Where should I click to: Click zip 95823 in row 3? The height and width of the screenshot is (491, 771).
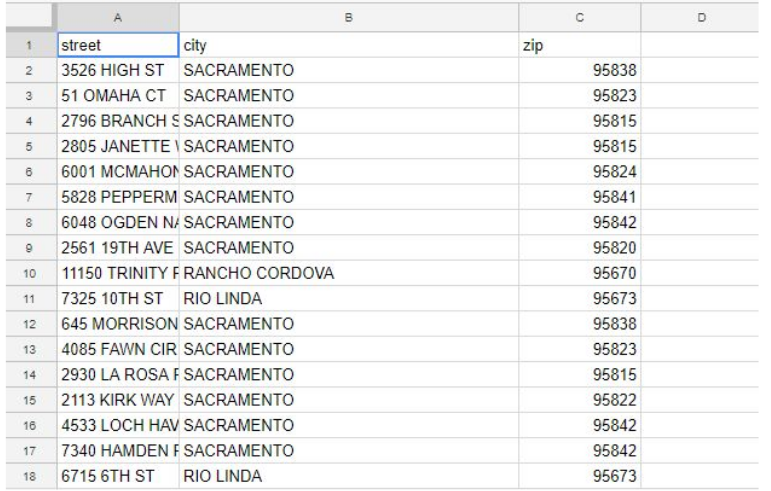click(x=580, y=95)
